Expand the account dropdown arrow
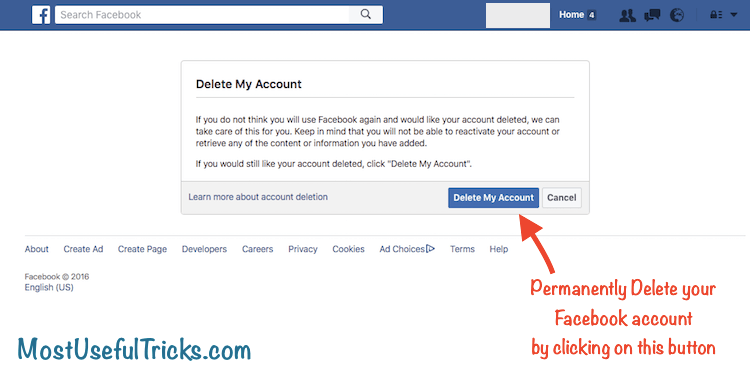 coord(734,15)
